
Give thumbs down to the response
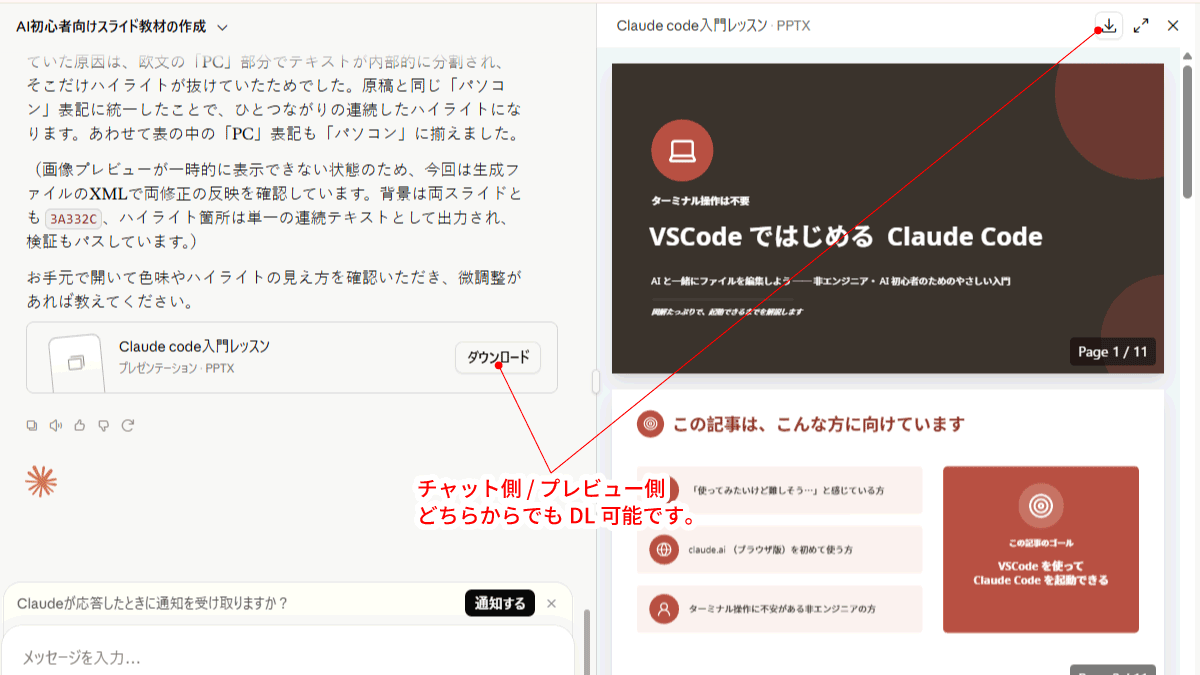[104, 426]
